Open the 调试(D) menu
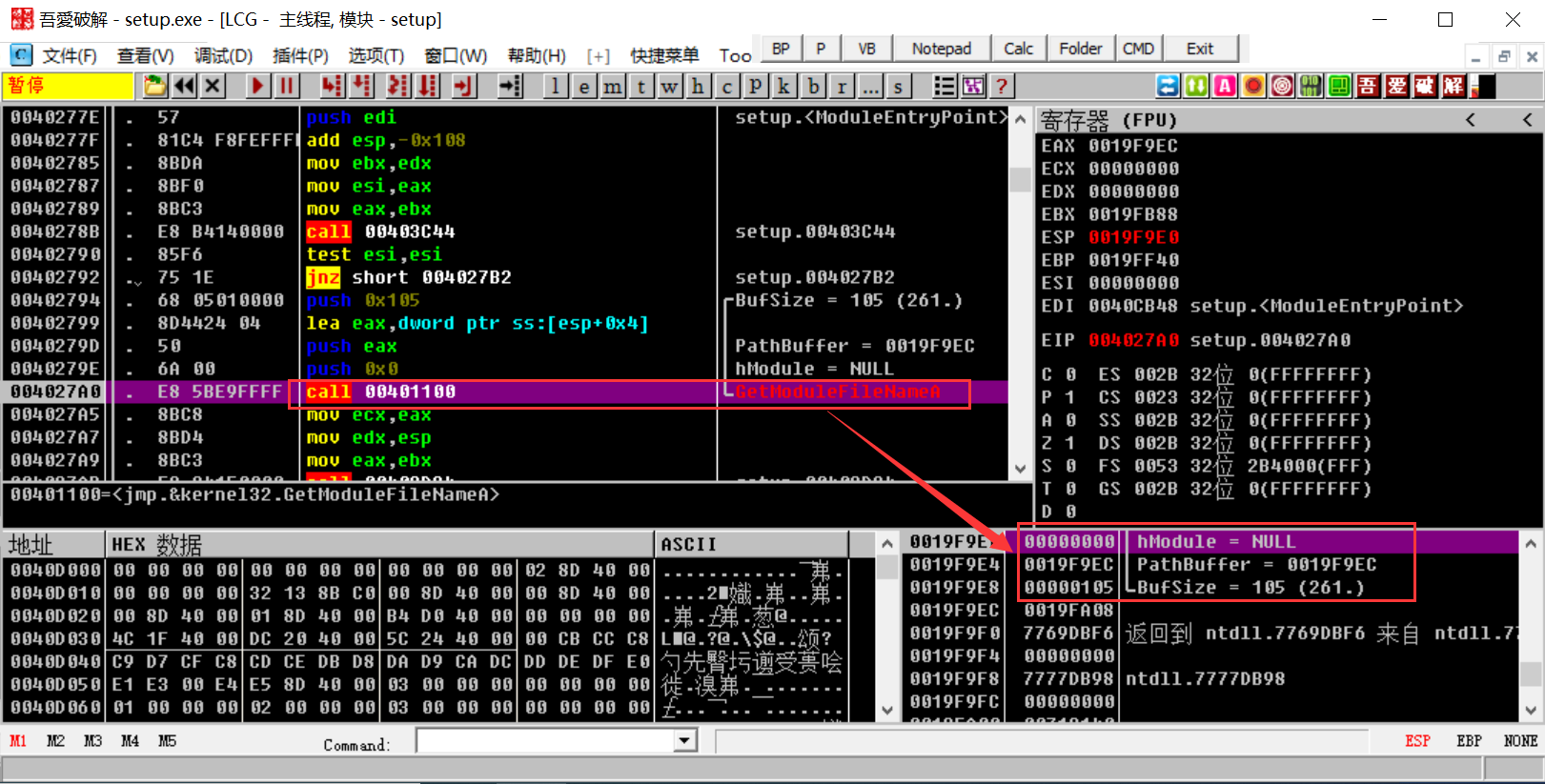This screenshot has width=1545, height=784. click(x=223, y=56)
